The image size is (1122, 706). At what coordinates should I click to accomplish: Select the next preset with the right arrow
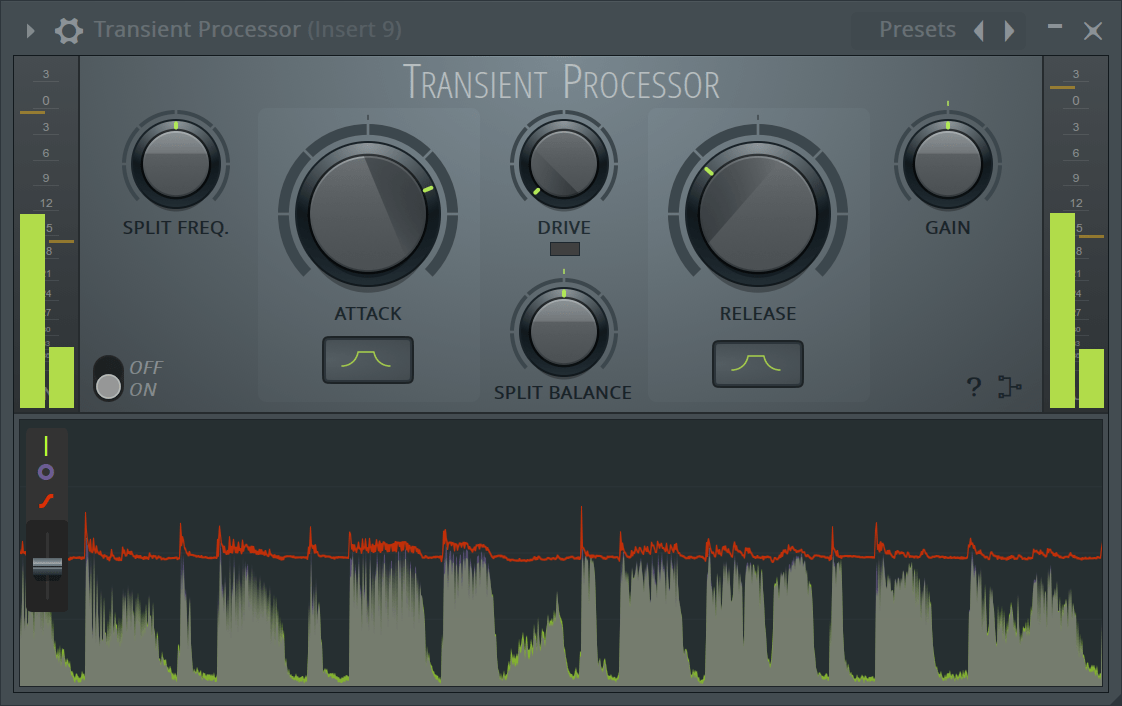tap(1009, 30)
